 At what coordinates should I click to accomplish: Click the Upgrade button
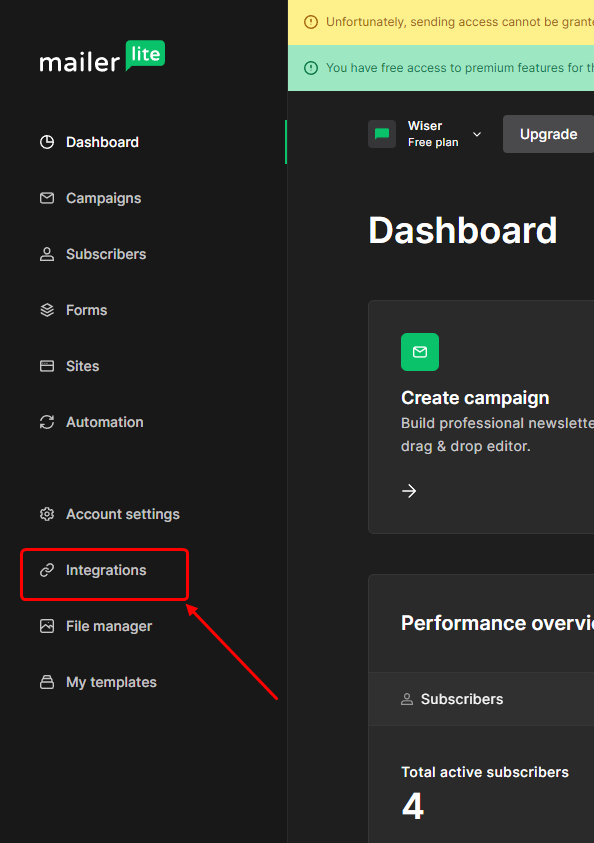548,134
